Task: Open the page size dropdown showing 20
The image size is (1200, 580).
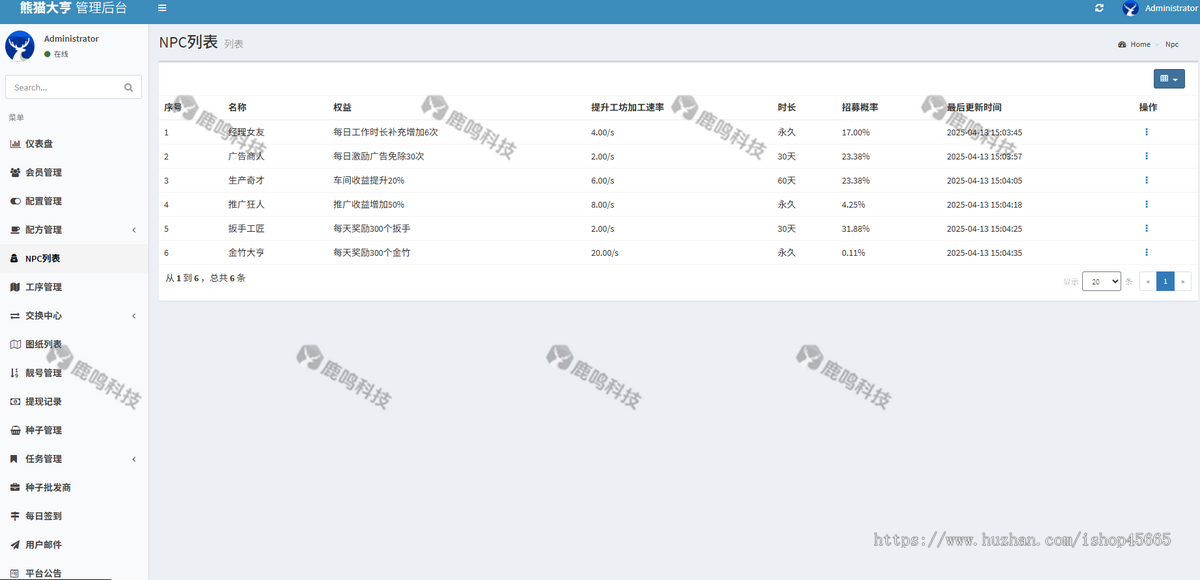Action: 1101,282
